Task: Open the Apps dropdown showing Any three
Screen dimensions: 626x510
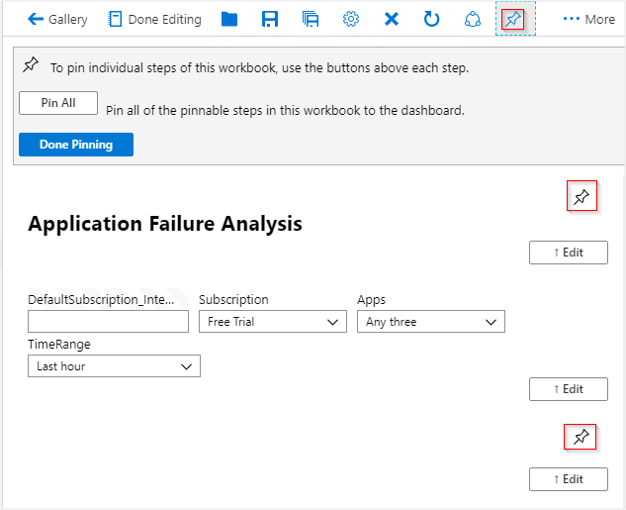Action: [430, 322]
